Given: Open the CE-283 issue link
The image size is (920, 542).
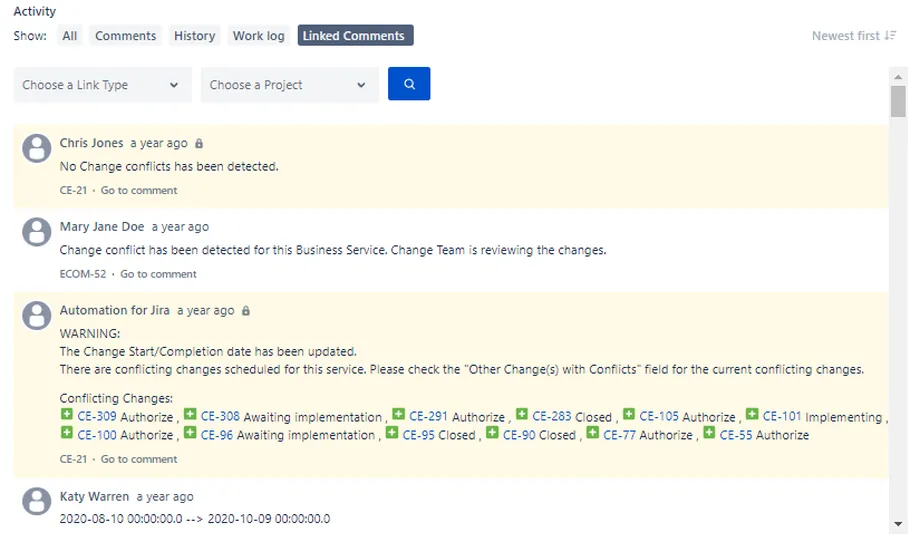Looking at the screenshot, I should pos(552,416).
